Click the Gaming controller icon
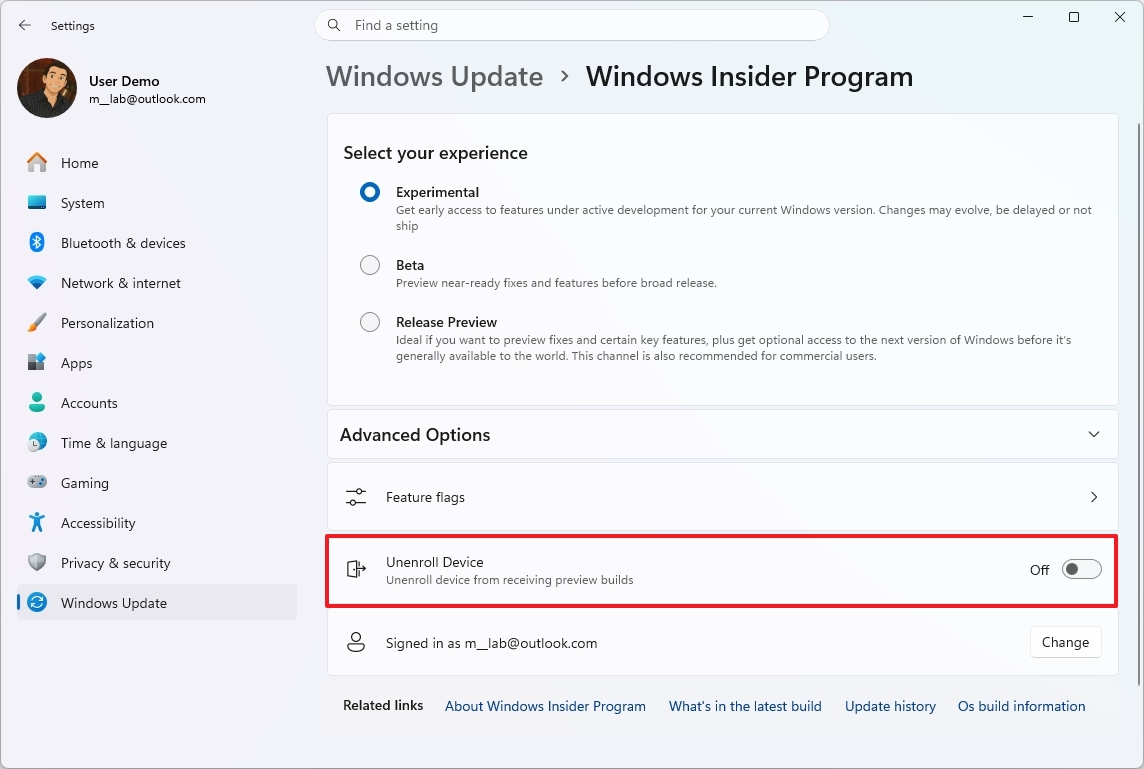 coord(37,482)
